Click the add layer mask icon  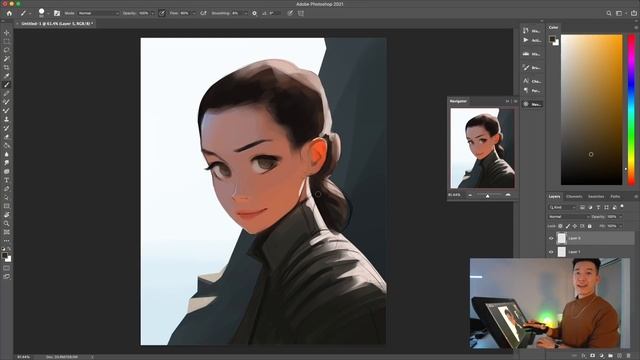pyautogui.click(x=593, y=356)
